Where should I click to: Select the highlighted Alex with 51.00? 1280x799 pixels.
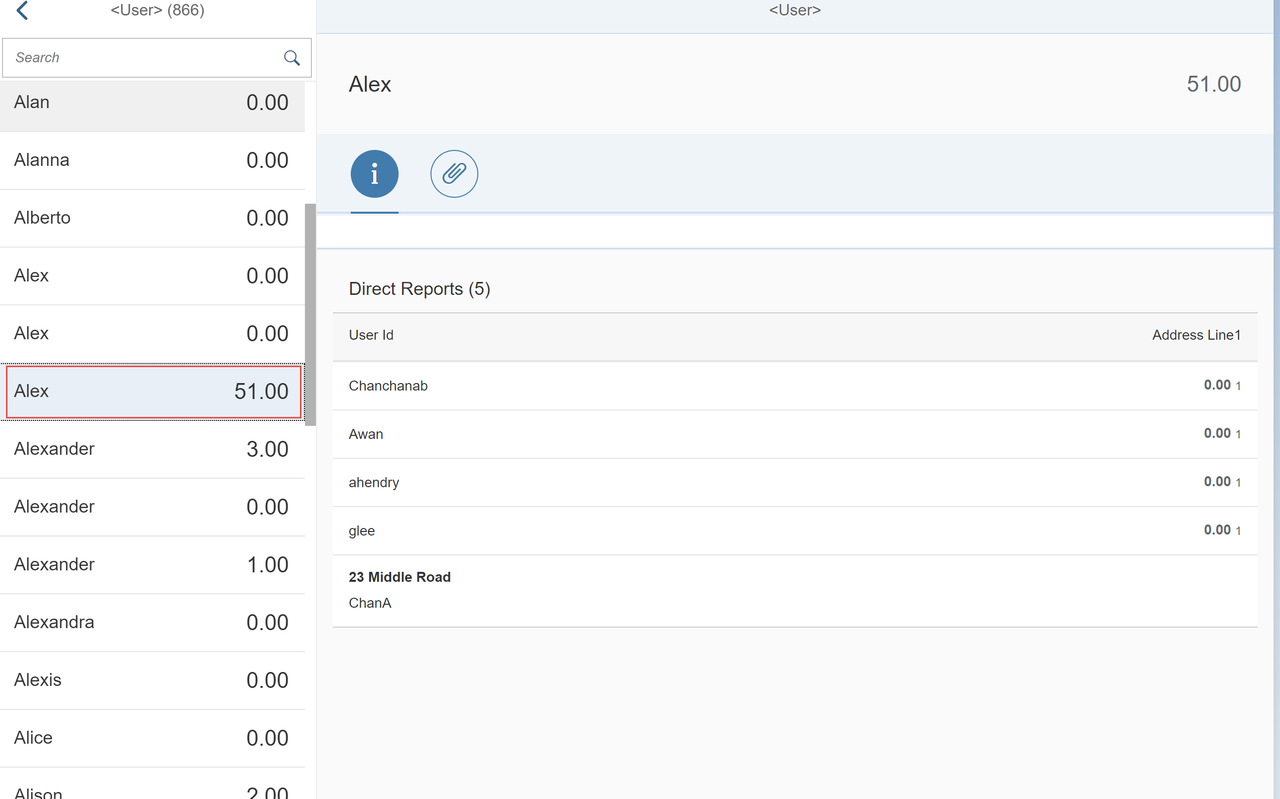coord(152,392)
